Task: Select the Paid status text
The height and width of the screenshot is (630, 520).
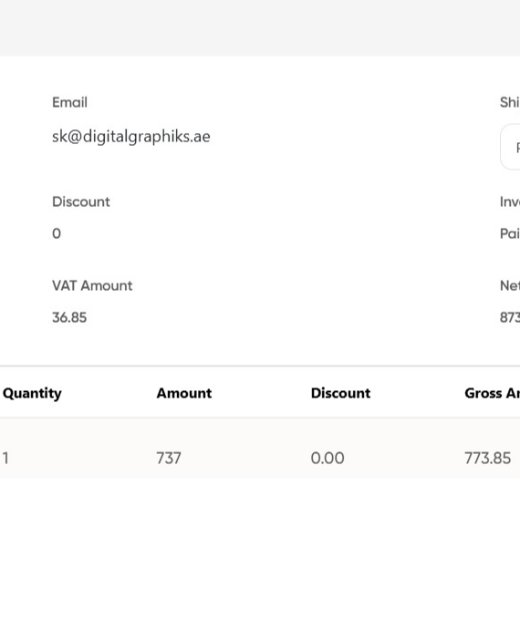Action: [x=510, y=233]
